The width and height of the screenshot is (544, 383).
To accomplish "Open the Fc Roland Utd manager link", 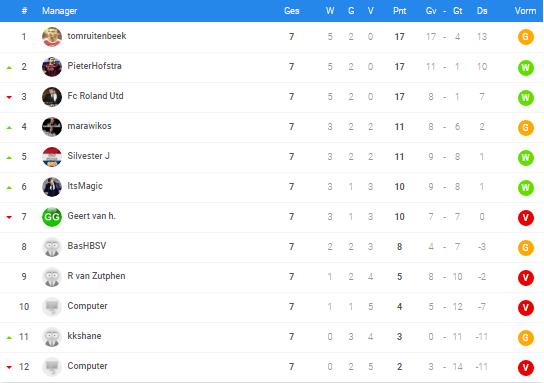I will tap(95, 96).
